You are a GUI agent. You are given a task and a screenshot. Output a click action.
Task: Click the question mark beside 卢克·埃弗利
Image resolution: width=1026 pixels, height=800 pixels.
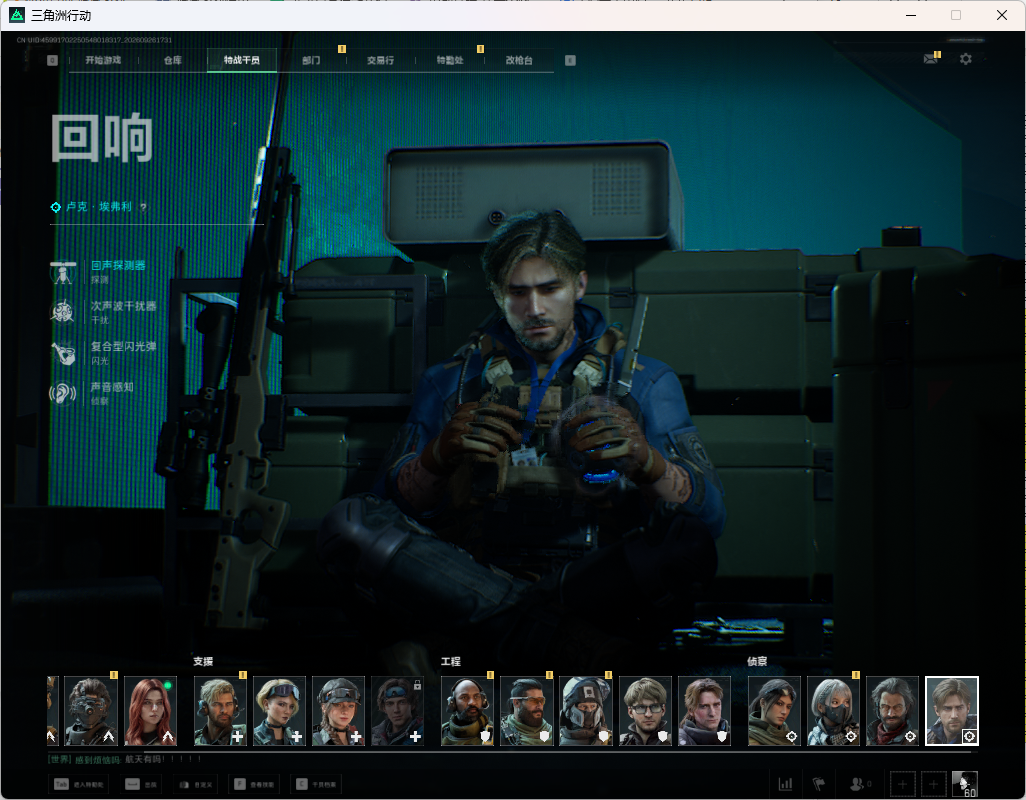pyautogui.click(x=143, y=207)
